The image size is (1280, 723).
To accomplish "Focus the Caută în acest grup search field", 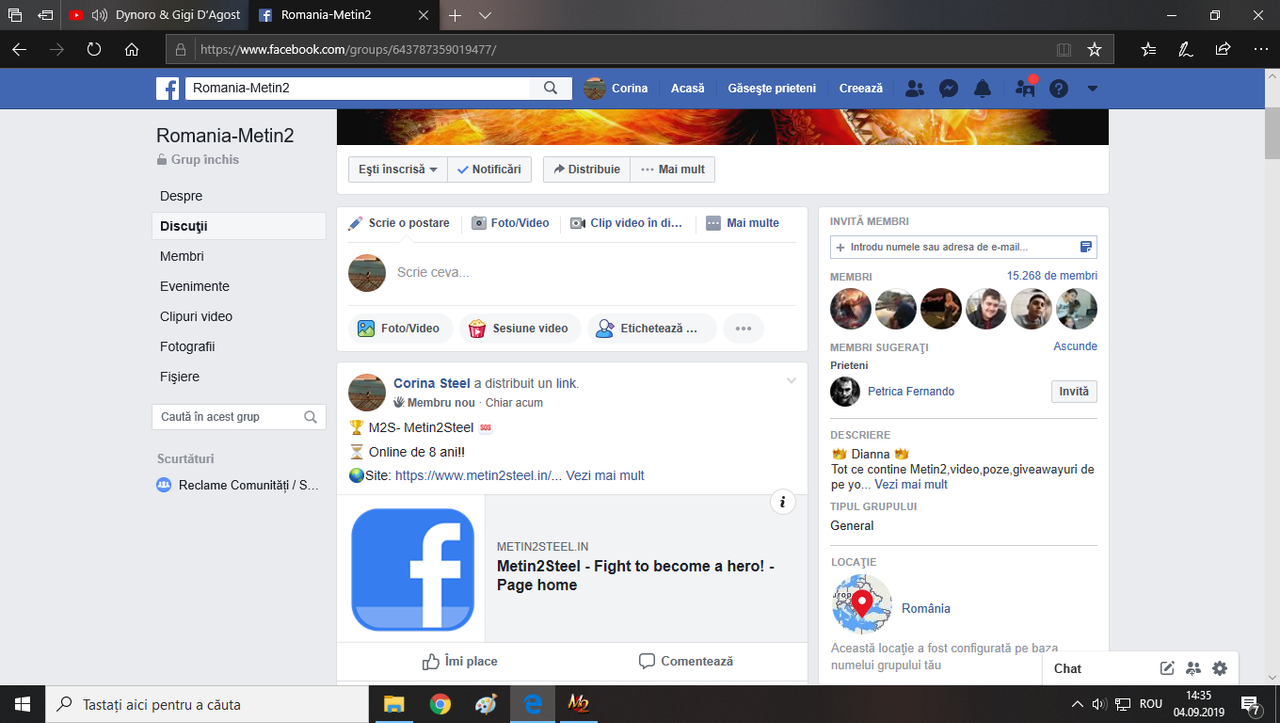I will (239, 417).
